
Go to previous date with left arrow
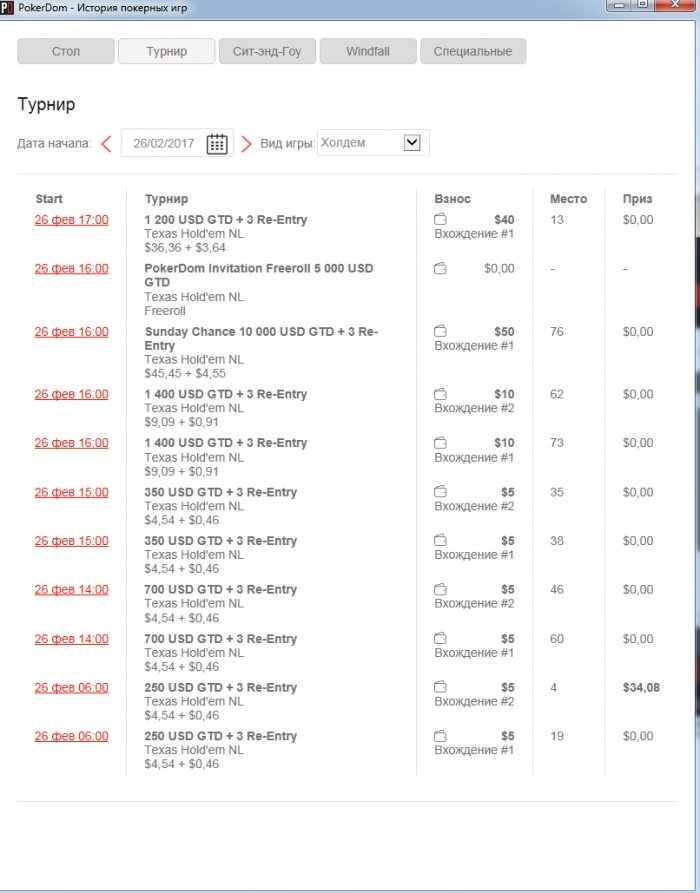pos(106,144)
